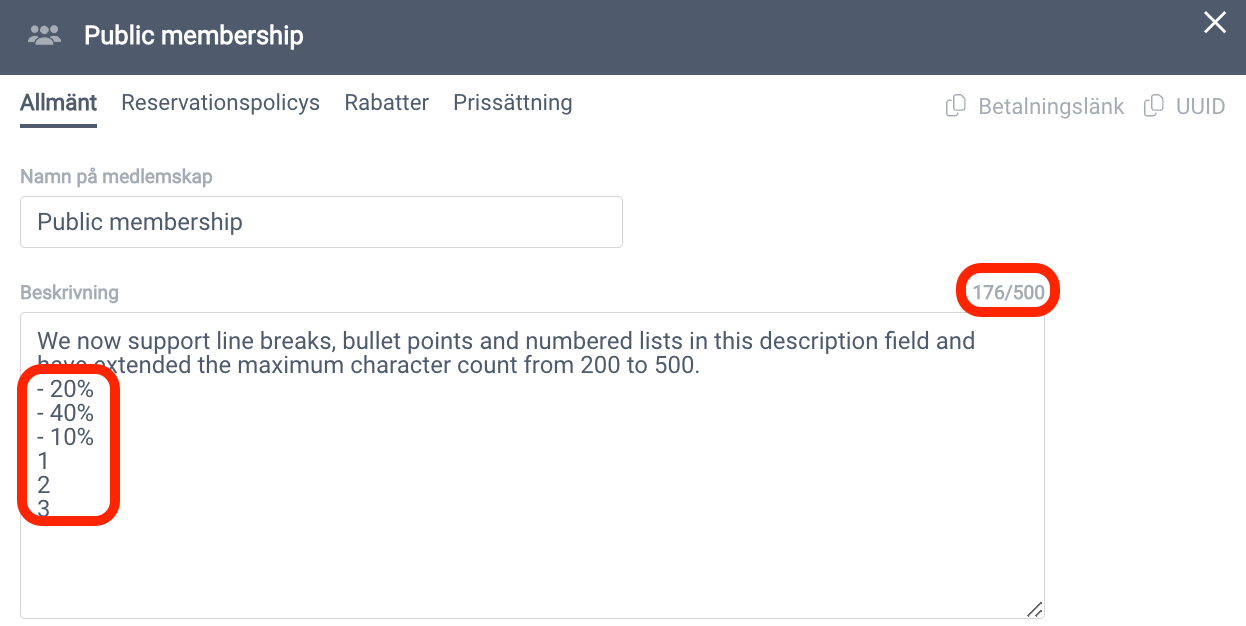Click the copy icon beside UUID

pos(1154,105)
